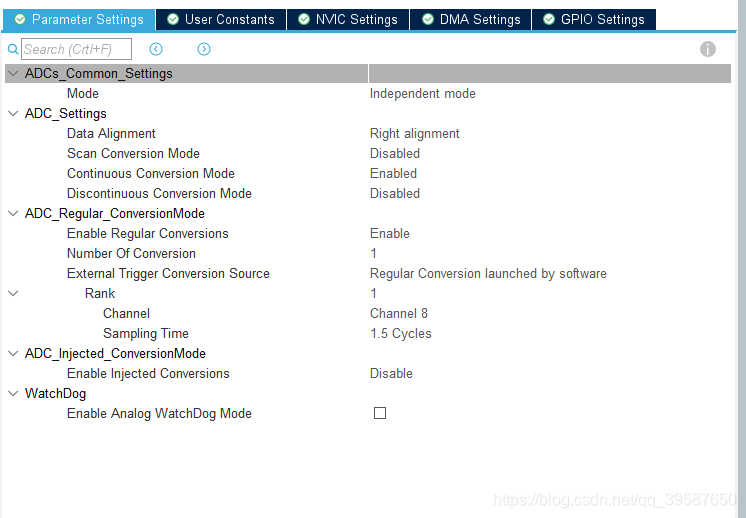Go to previous search result arrow

pyautogui.click(x=156, y=49)
